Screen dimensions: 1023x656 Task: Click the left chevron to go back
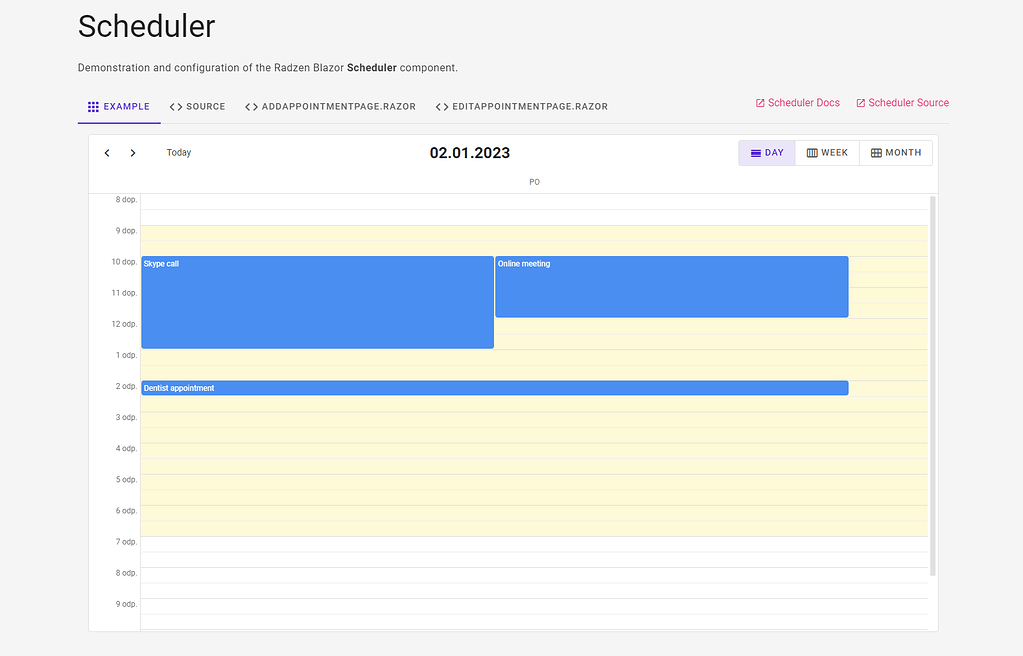[107, 152]
